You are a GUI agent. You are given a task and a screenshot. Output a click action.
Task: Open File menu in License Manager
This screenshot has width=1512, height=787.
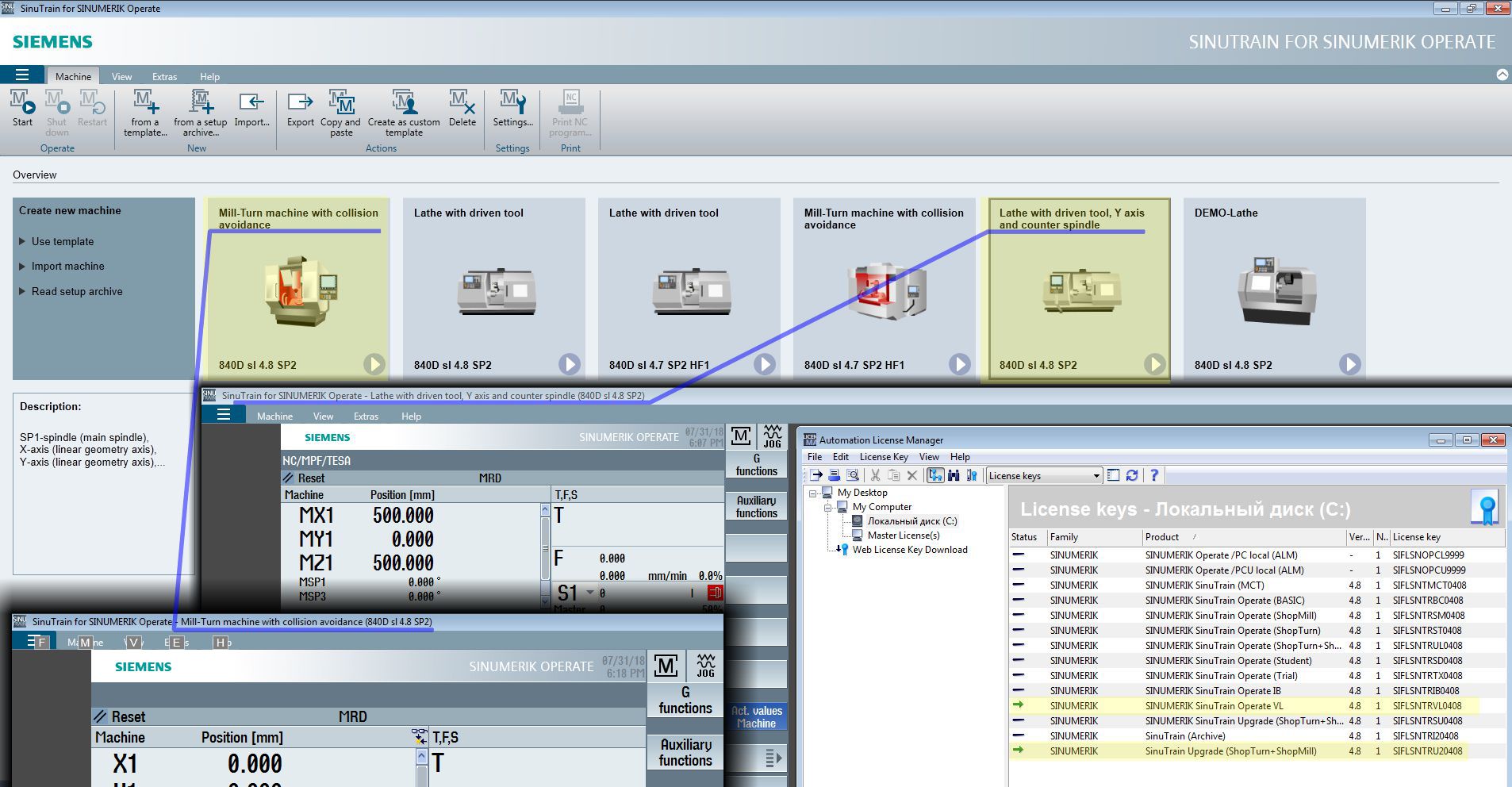coord(815,457)
